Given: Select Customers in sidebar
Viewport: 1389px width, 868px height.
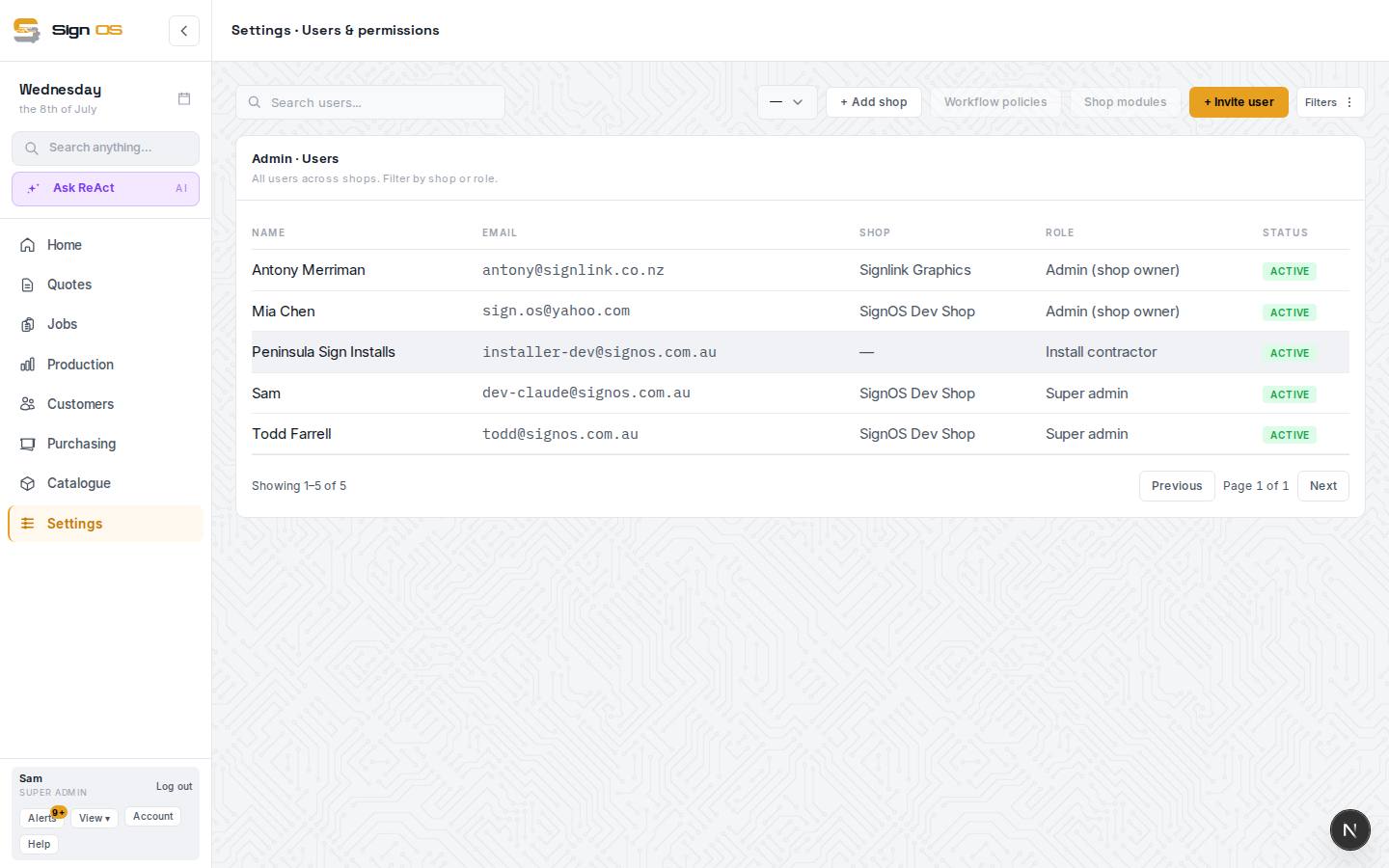Looking at the screenshot, I should pyautogui.click(x=105, y=404).
